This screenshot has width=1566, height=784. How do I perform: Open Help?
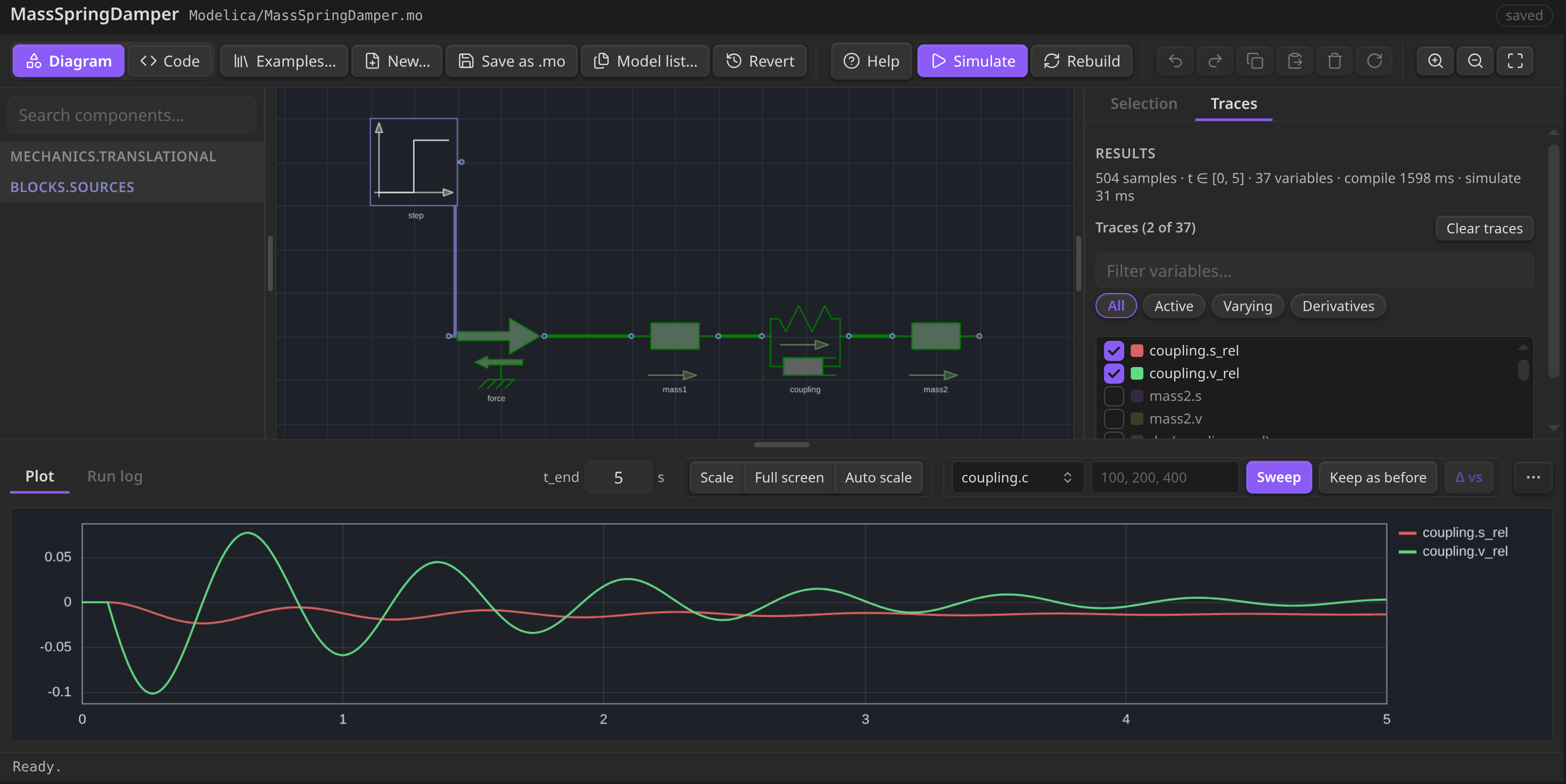tap(871, 61)
